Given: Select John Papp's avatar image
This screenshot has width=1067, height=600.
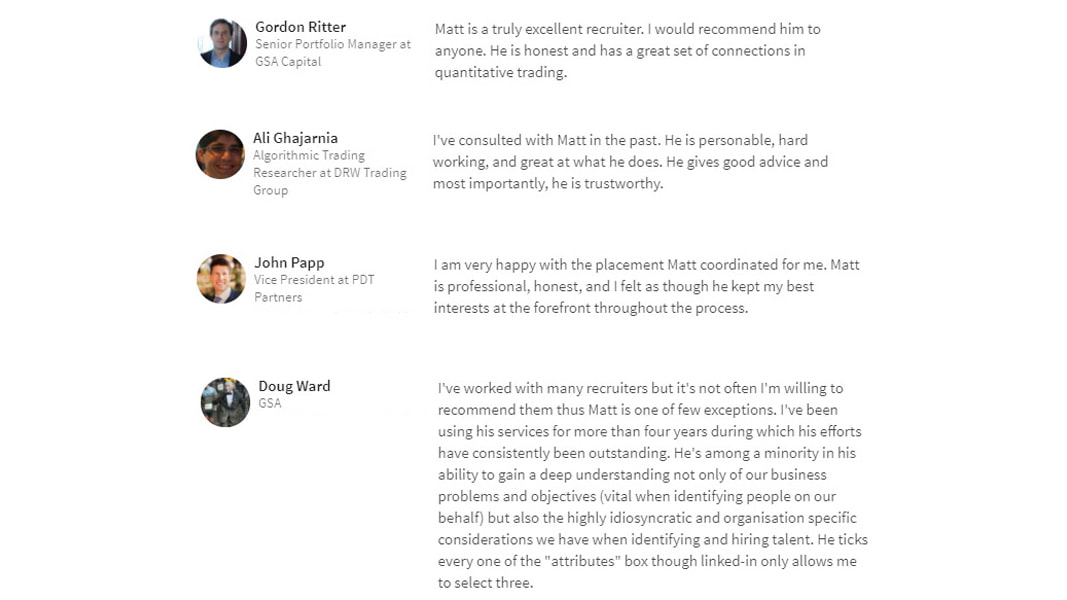Looking at the screenshot, I should [221, 279].
